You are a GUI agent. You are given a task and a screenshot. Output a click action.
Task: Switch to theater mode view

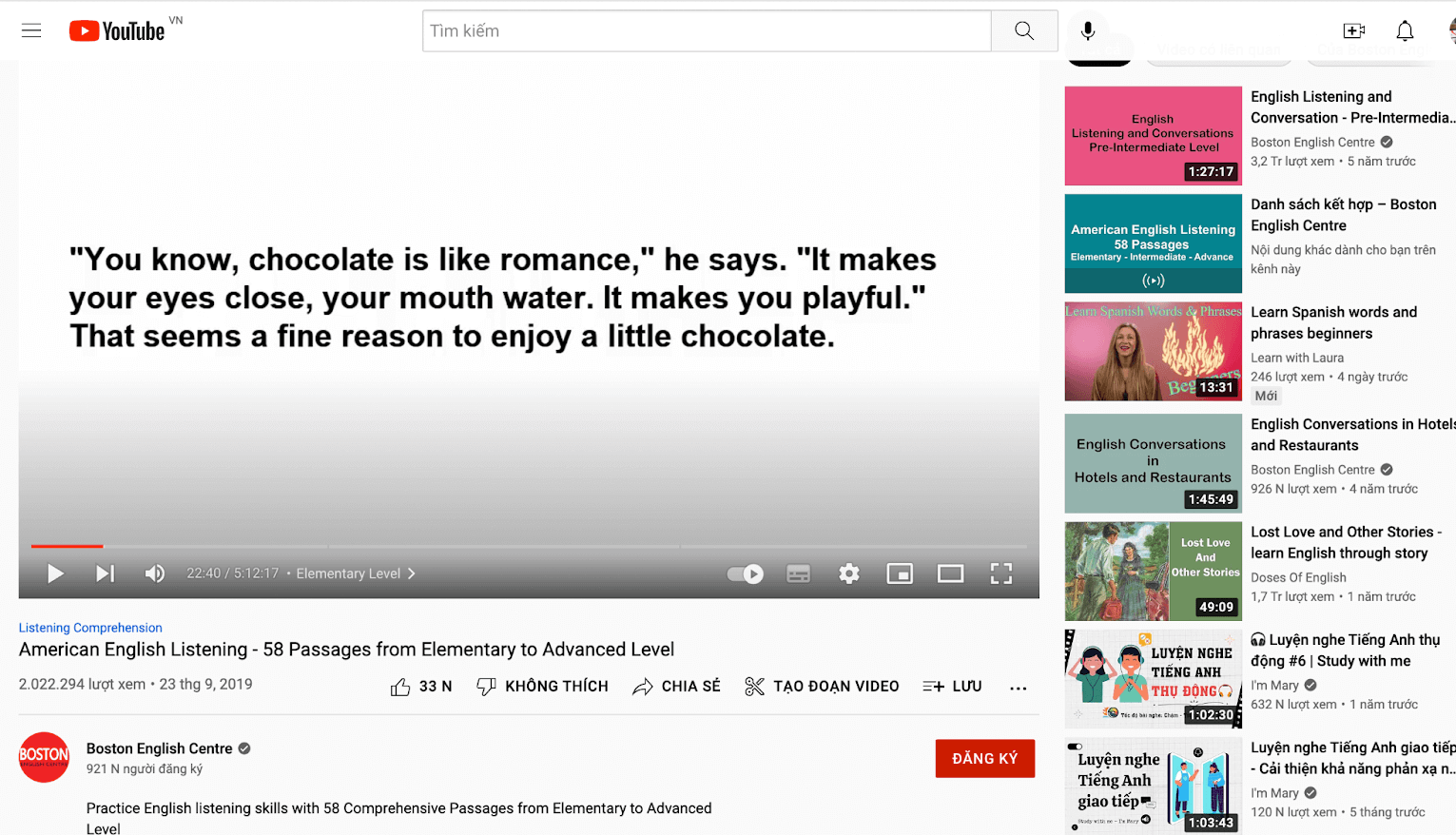coord(950,573)
